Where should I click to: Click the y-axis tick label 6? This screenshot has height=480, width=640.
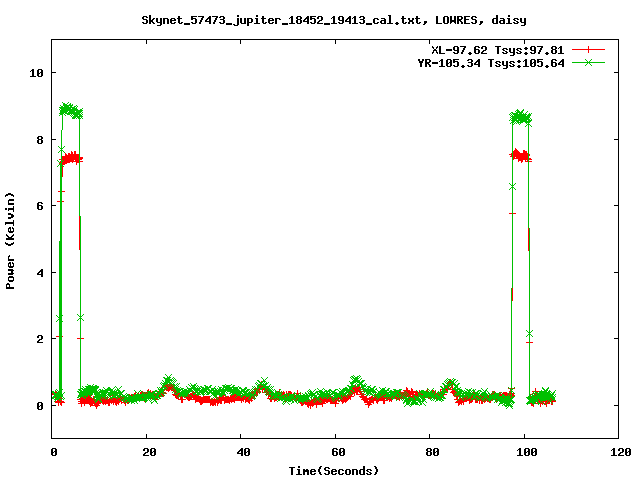point(40,206)
